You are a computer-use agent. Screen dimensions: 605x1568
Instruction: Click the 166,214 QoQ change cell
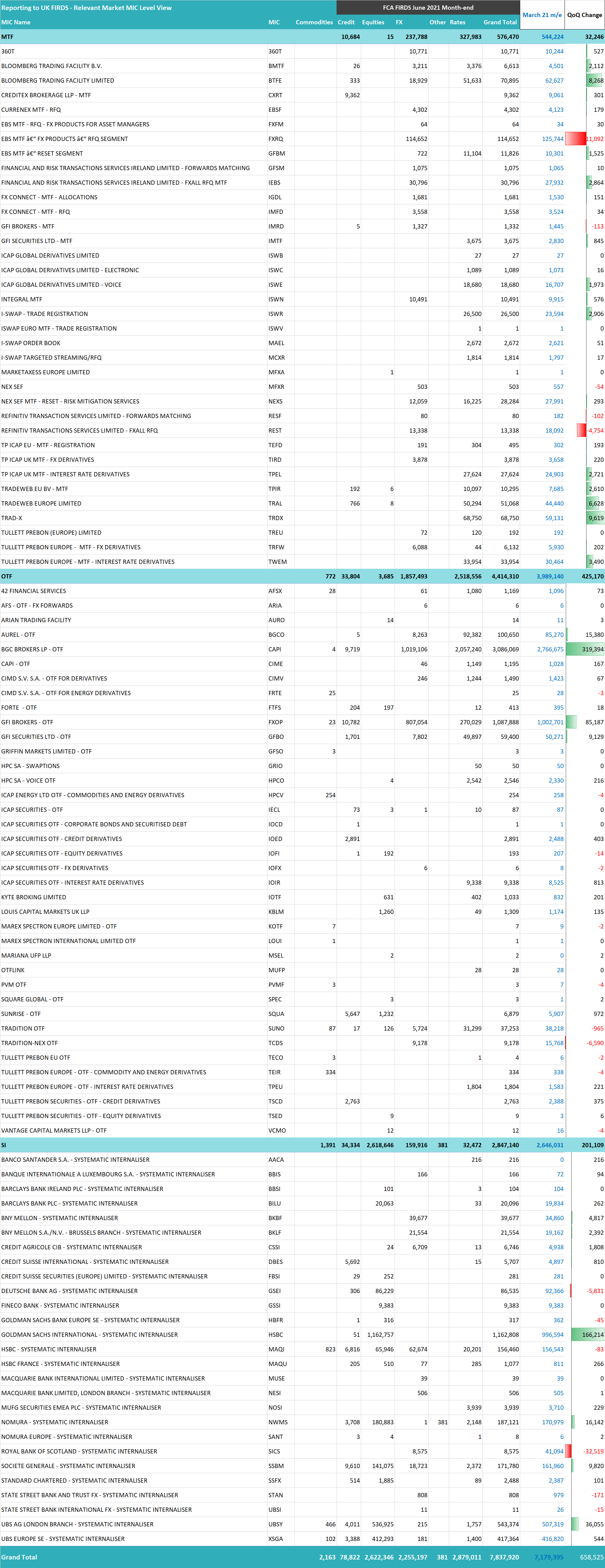pos(585,1335)
